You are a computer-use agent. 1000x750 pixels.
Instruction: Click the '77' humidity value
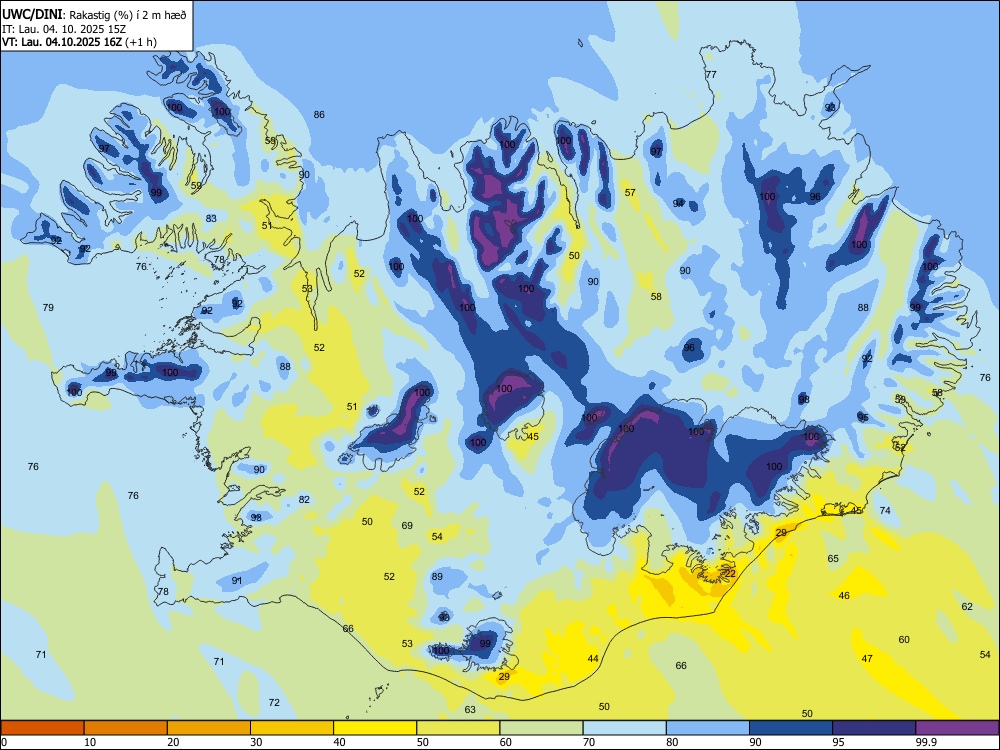(x=711, y=75)
